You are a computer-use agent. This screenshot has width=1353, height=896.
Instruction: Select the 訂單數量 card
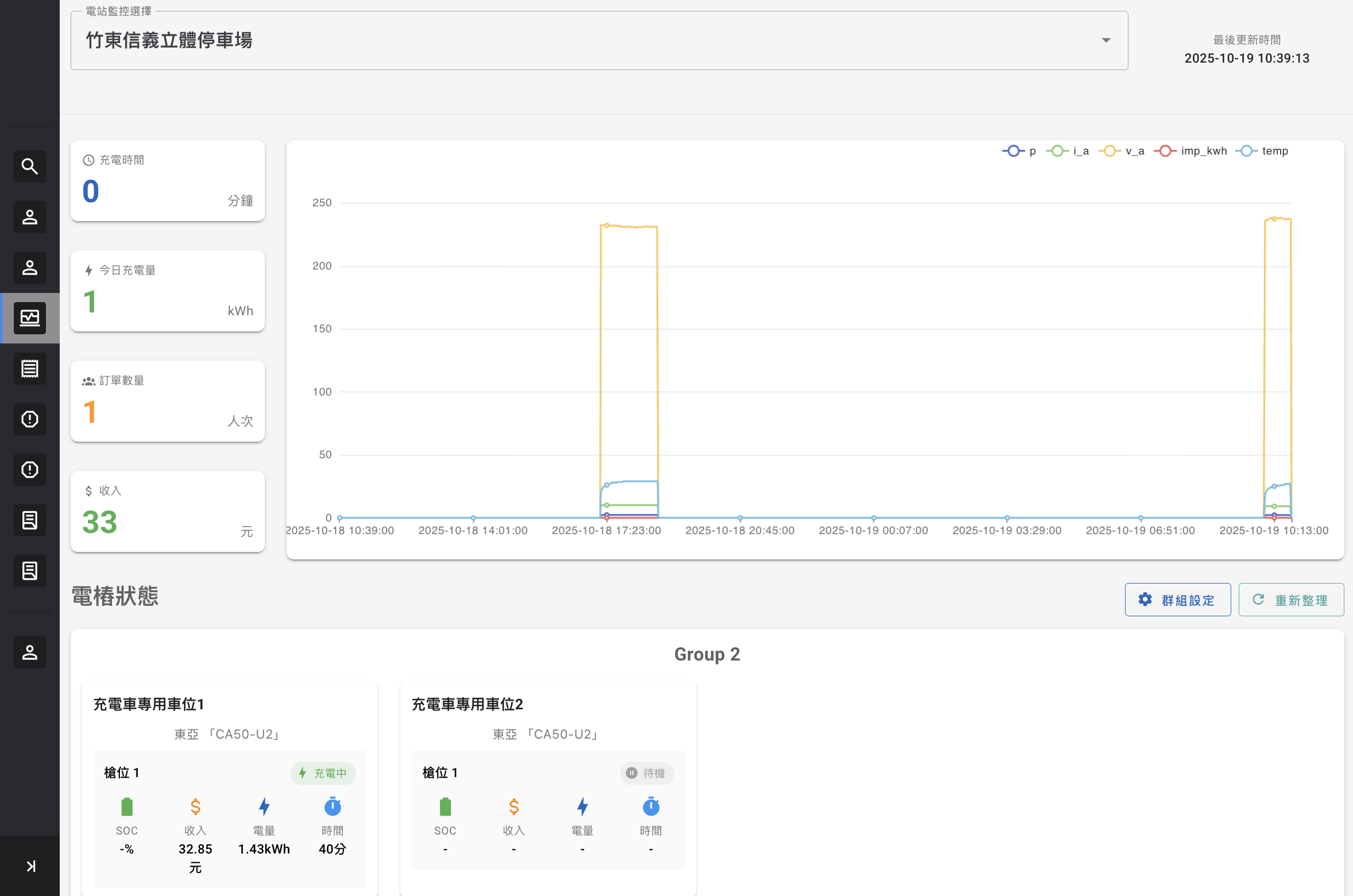click(x=168, y=401)
